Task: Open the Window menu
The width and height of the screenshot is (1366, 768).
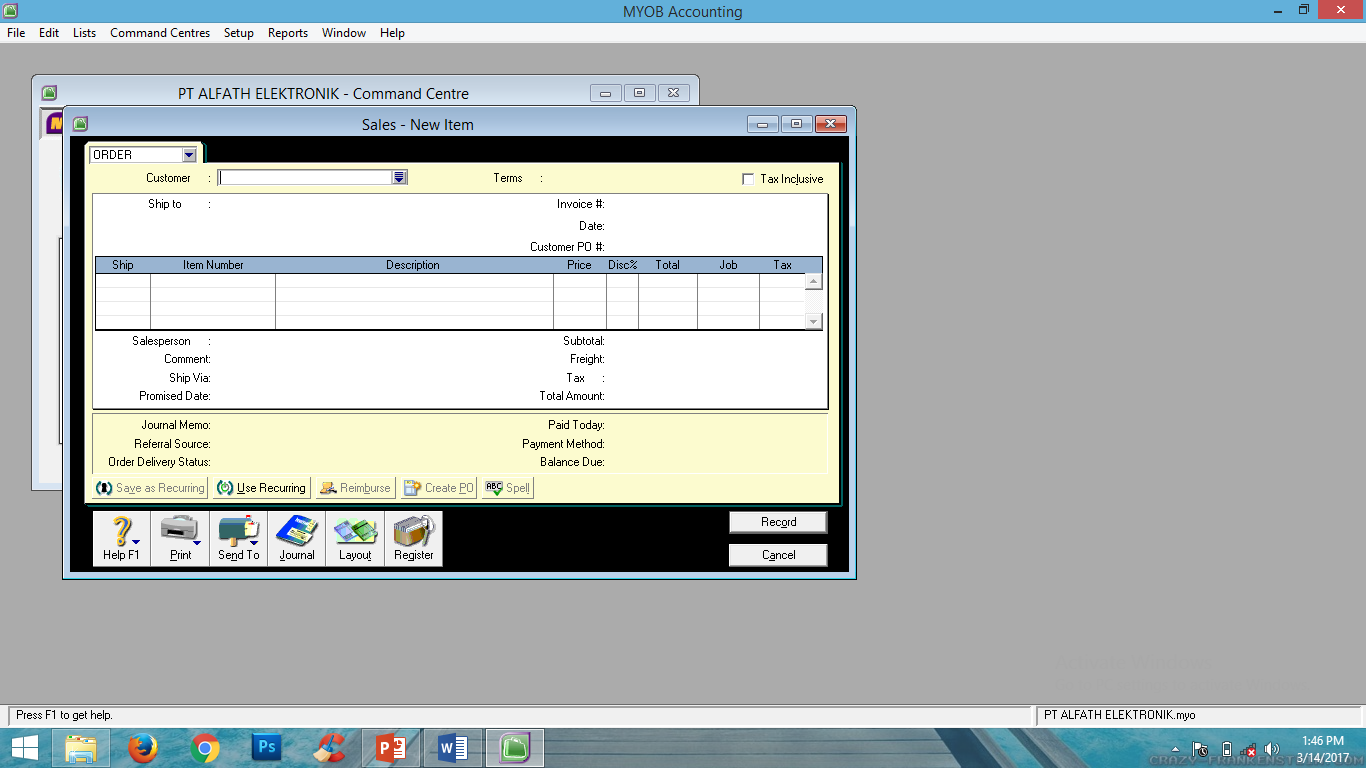Action: pos(344,33)
